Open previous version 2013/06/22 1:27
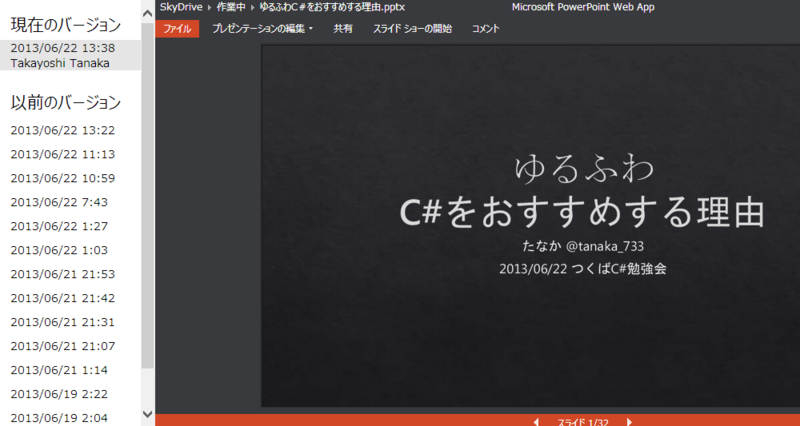This screenshot has width=800, height=426. coord(59,226)
